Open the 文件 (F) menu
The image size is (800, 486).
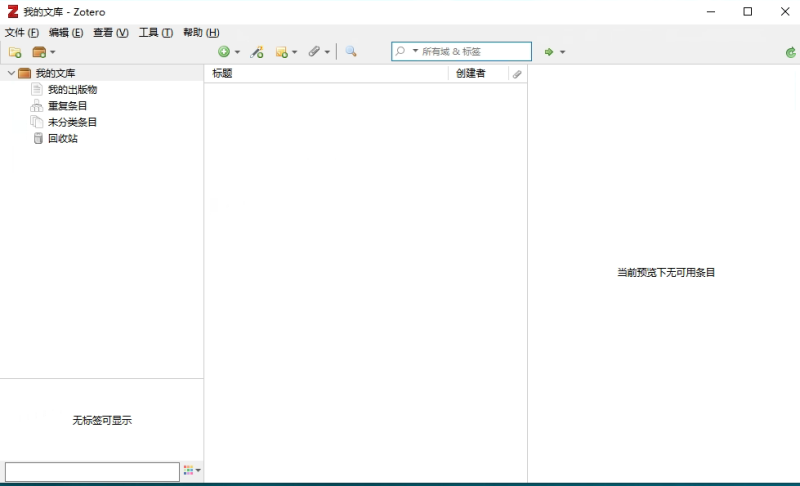pyautogui.click(x=22, y=33)
